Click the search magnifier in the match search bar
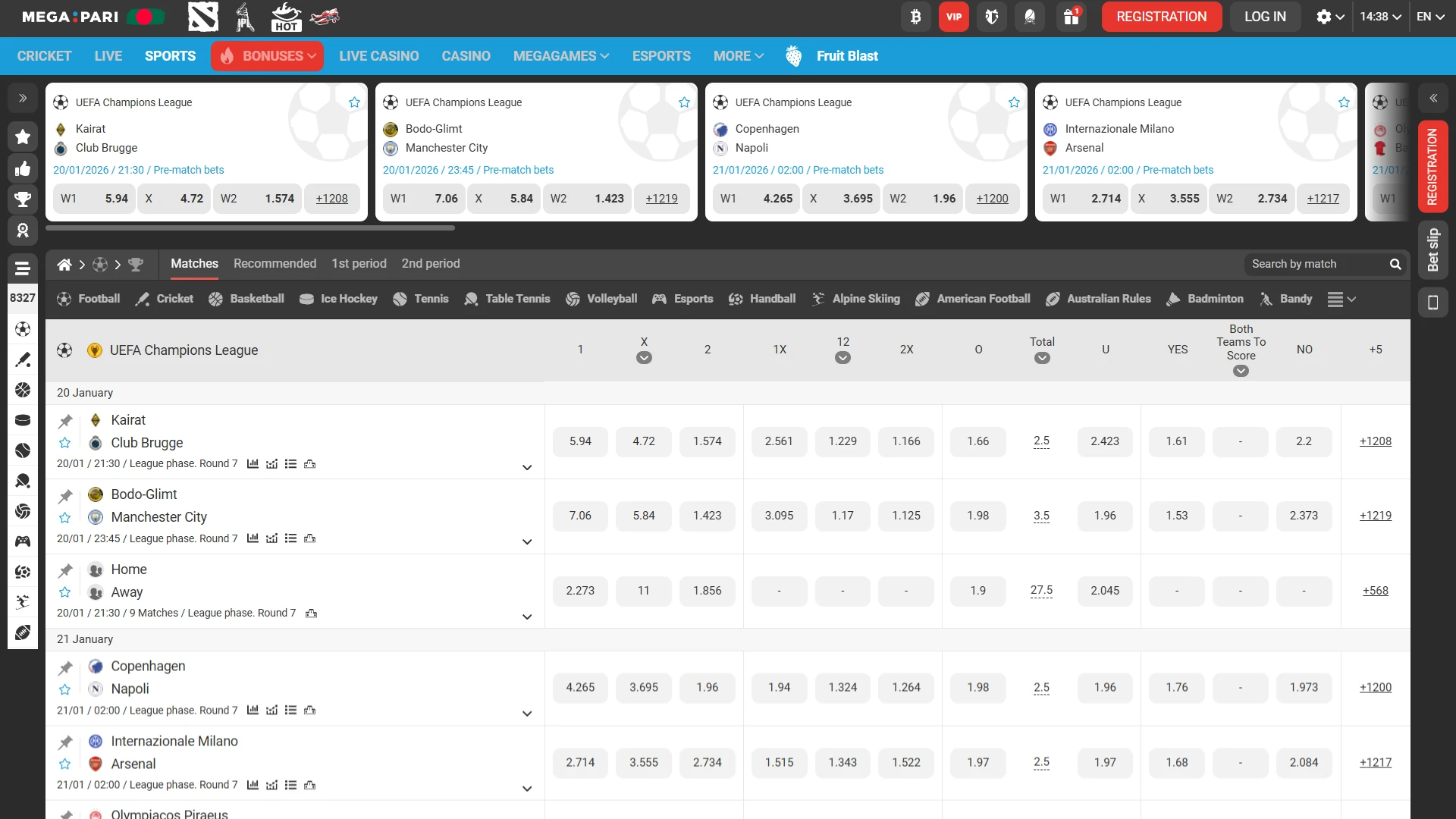Screen dimensions: 1456x819 pyautogui.click(x=1396, y=264)
